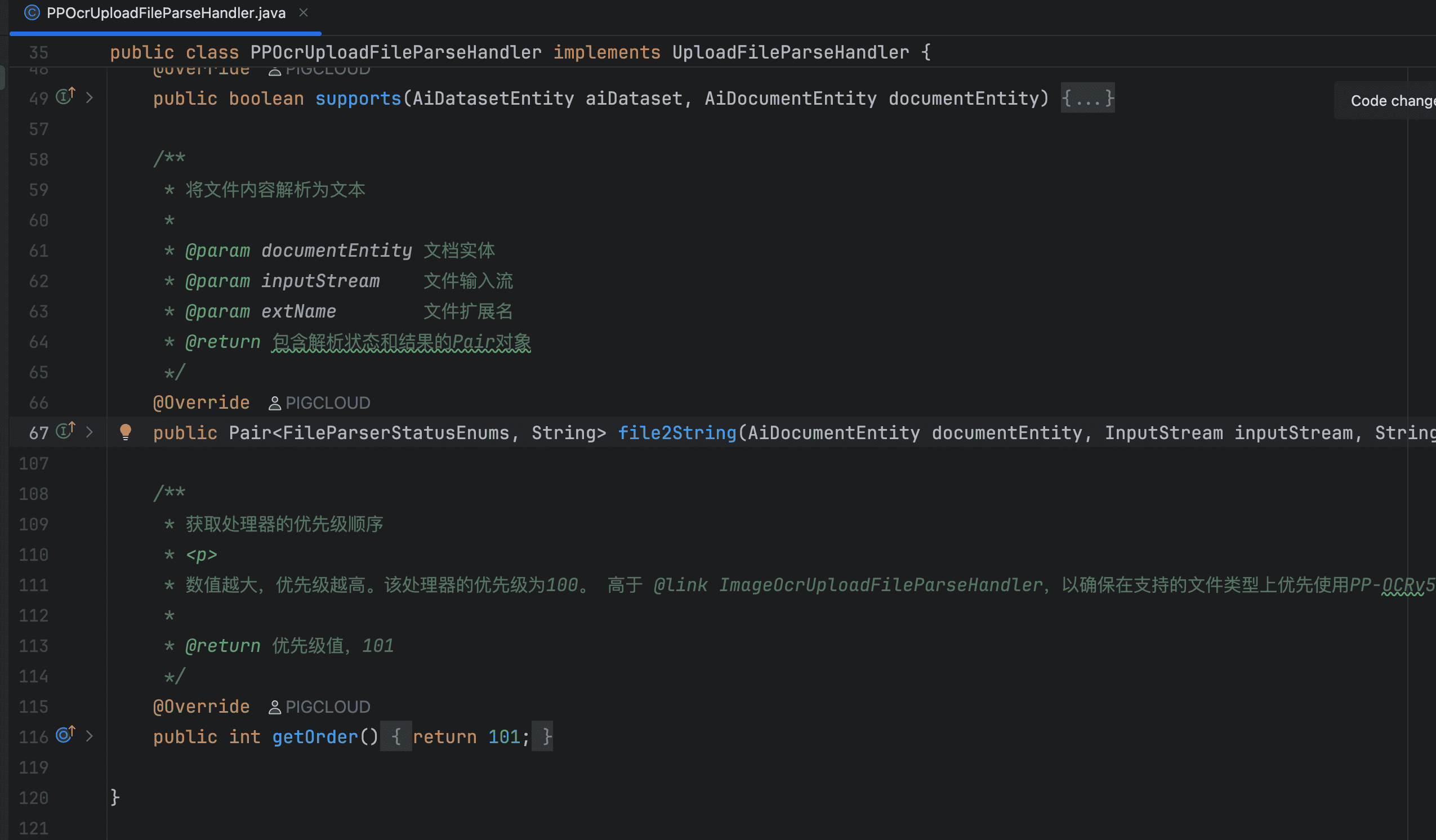Image resolution: width=1436 pixels, height=840 pixels.
Task: Click the supports method name on line 49
Action: [x=358, y=99]
